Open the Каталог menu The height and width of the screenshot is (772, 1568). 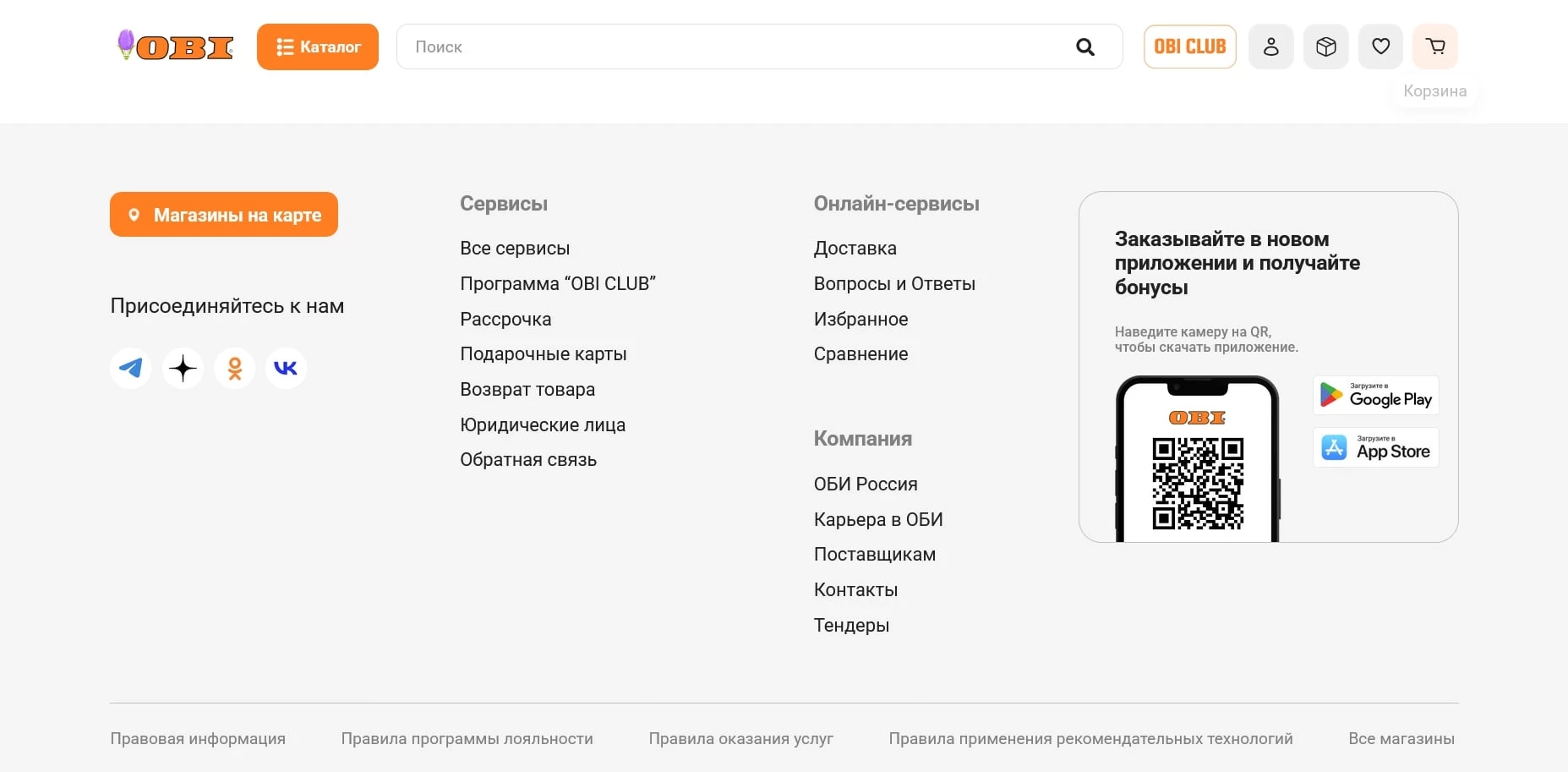pyautogui.click(x=318, y=47)
